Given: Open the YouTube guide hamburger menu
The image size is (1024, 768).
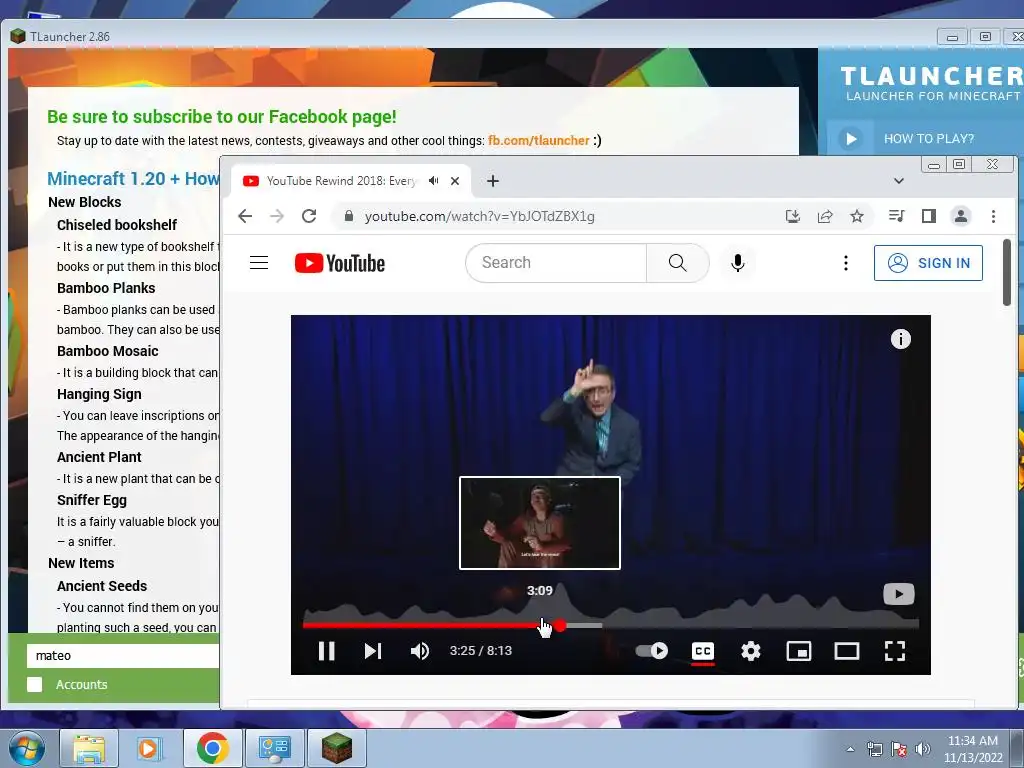Looking at the screenshot, I should (x=259, y=263).
